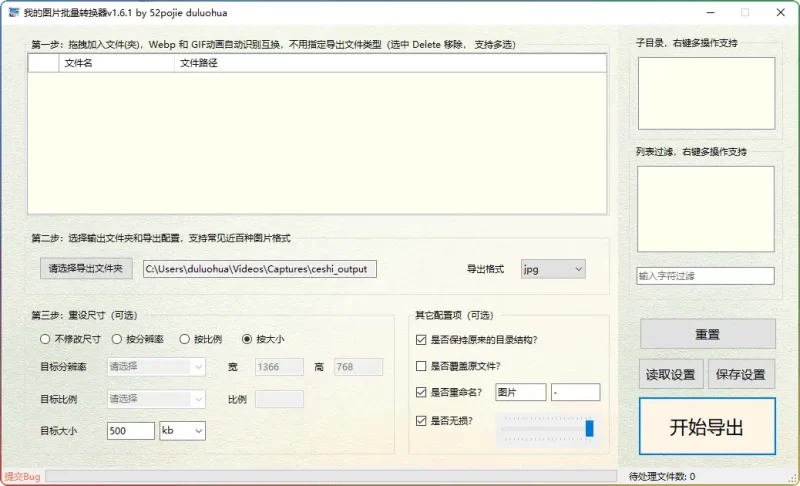Expand the kb size unit dropdown

coord(182,431)
